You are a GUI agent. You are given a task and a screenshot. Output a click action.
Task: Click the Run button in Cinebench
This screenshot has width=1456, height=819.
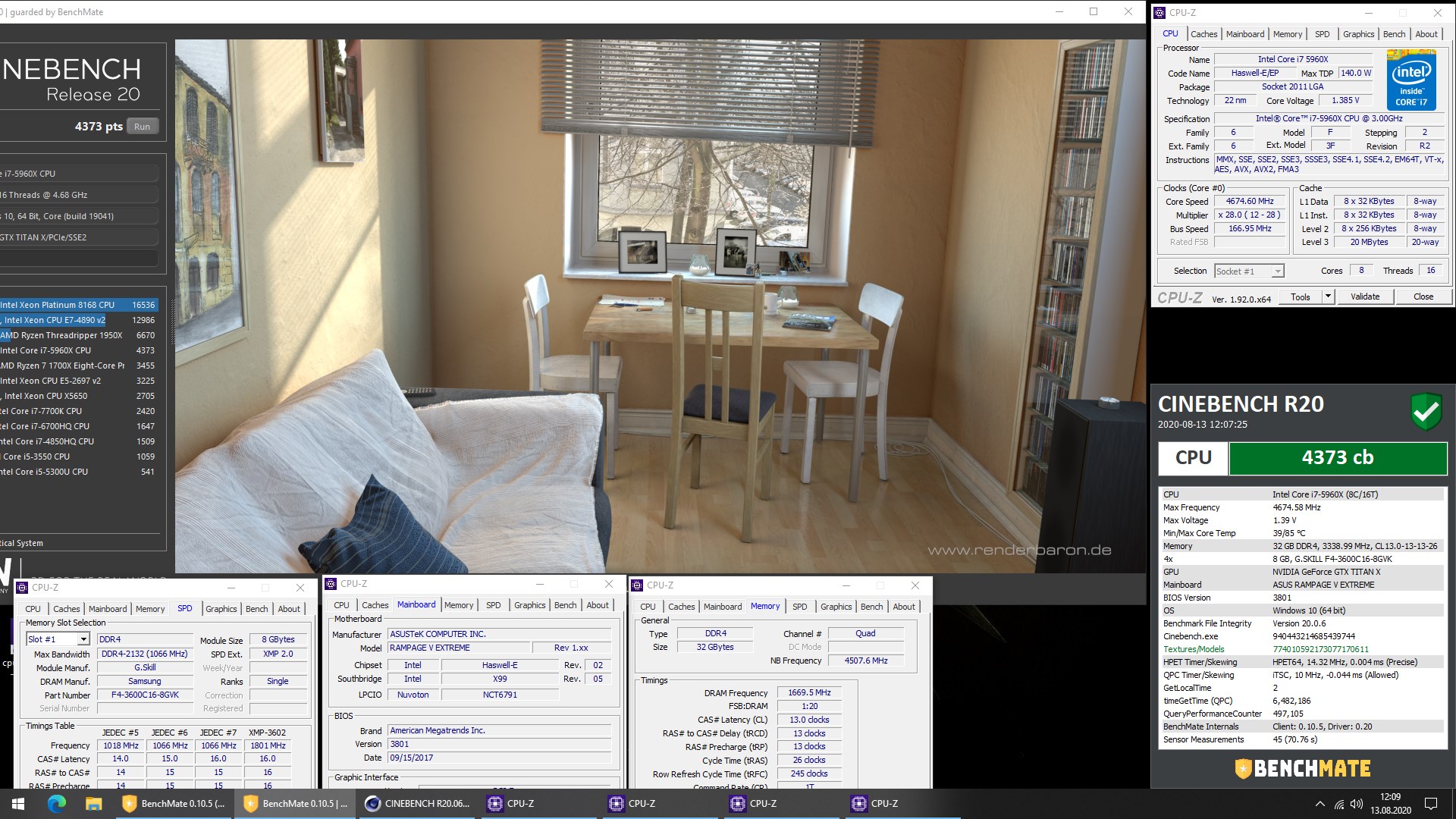pos(142,127)
